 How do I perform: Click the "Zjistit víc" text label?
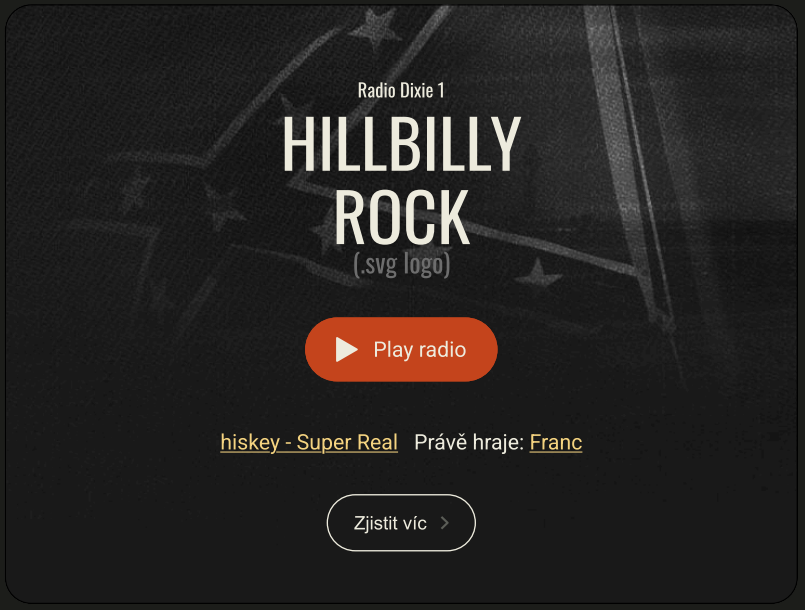(390, 523)
